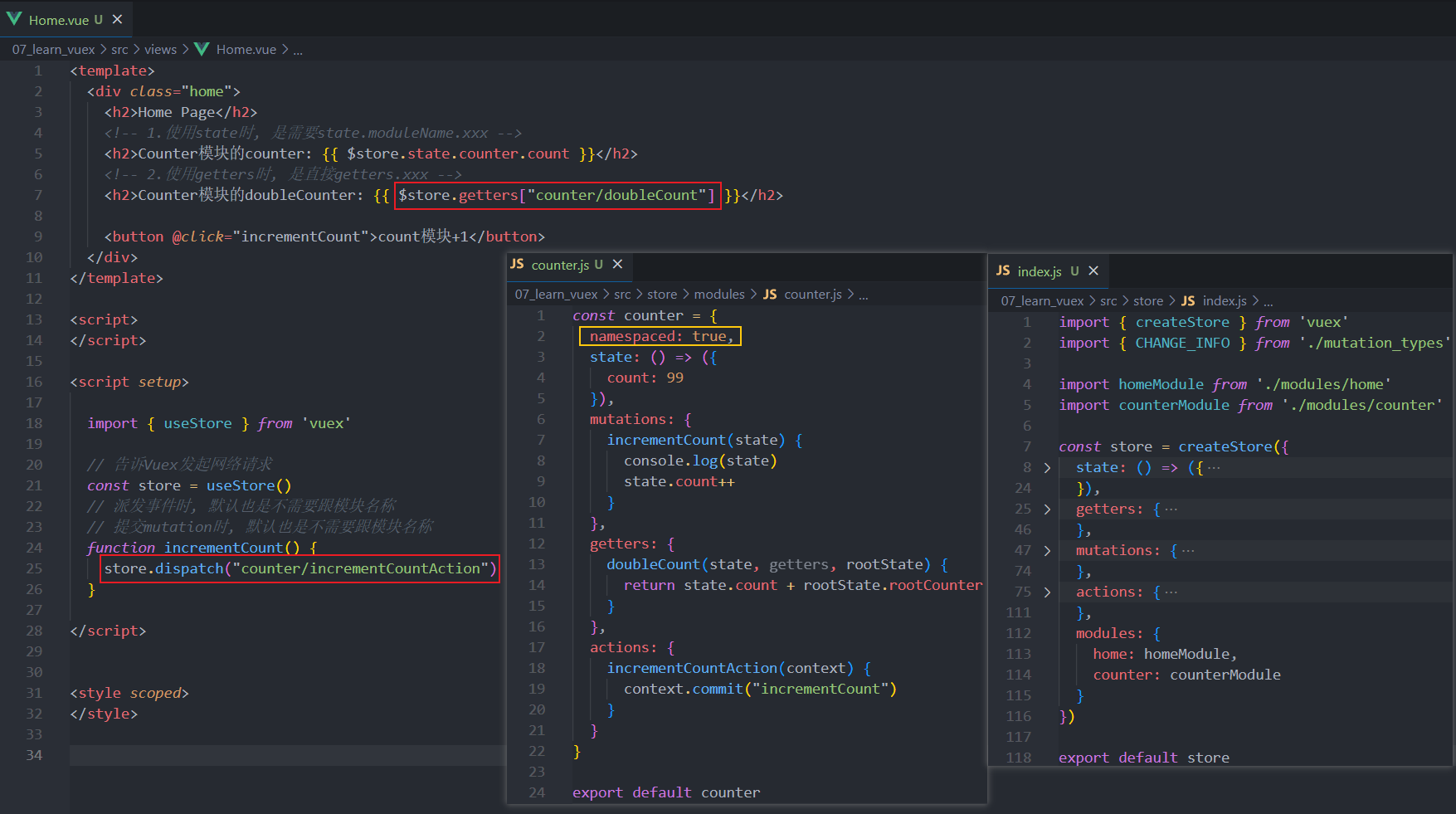Click 'home: homeModule,' in index.js
1456x814 pixels.
1165,654
